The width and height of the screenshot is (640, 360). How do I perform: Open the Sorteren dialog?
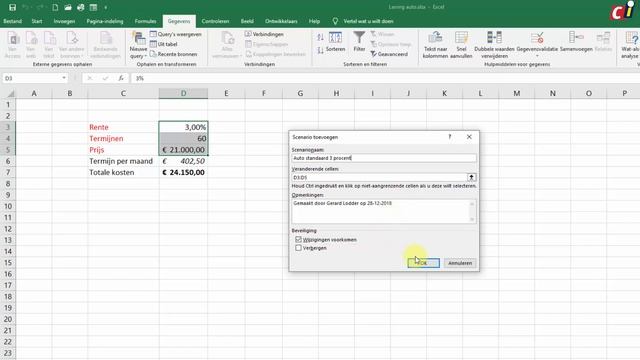[336, 42]
